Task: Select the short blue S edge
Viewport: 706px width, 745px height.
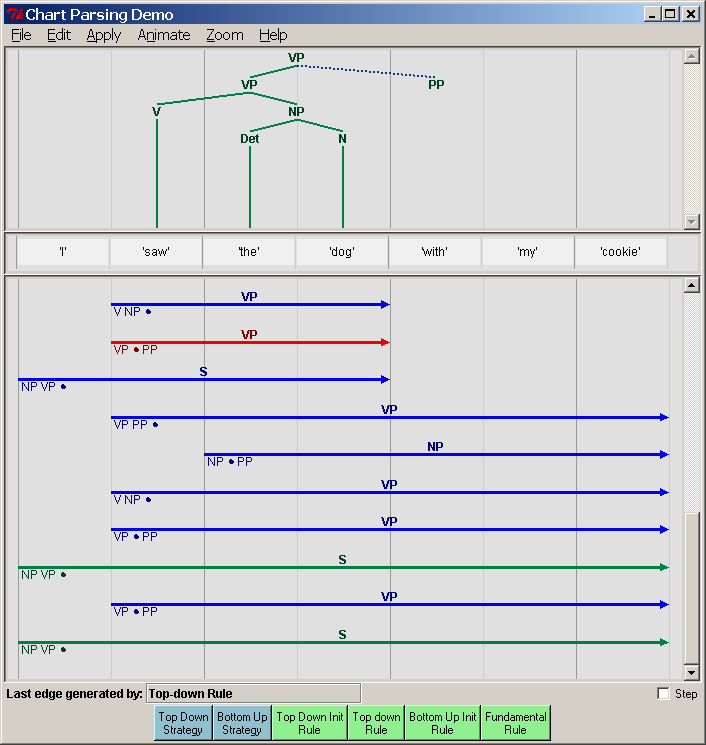Action: pyautogui.click(x=204, y=380)
